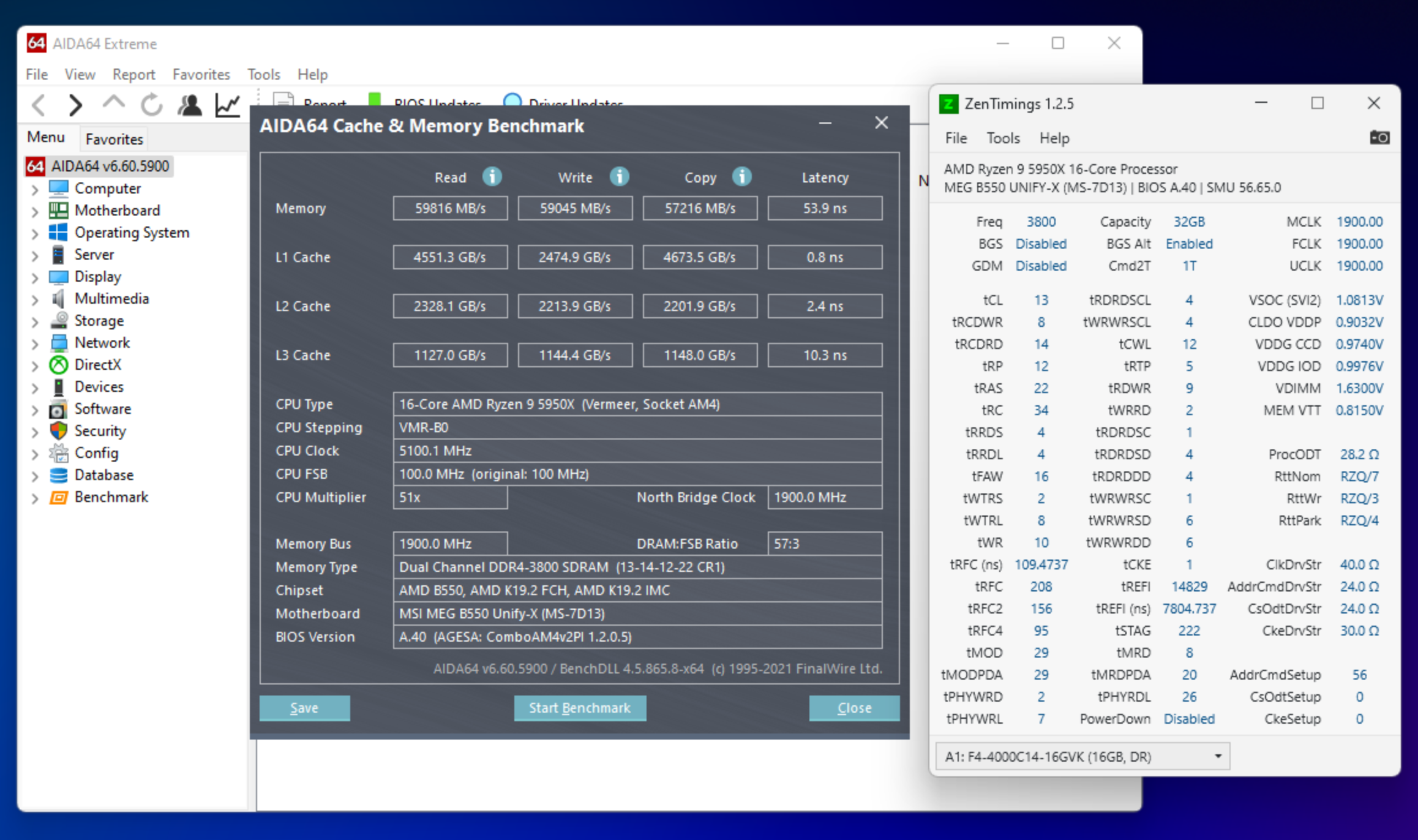Open the user profile icon in AIDA64 toolbar

190,105
